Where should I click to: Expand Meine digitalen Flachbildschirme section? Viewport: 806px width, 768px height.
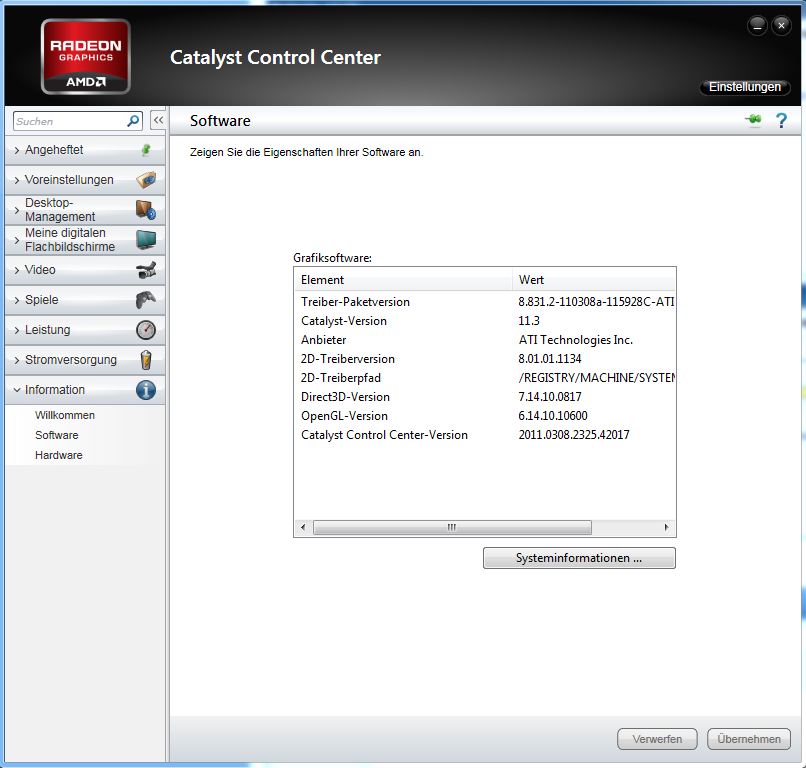[x=85, y=240]
